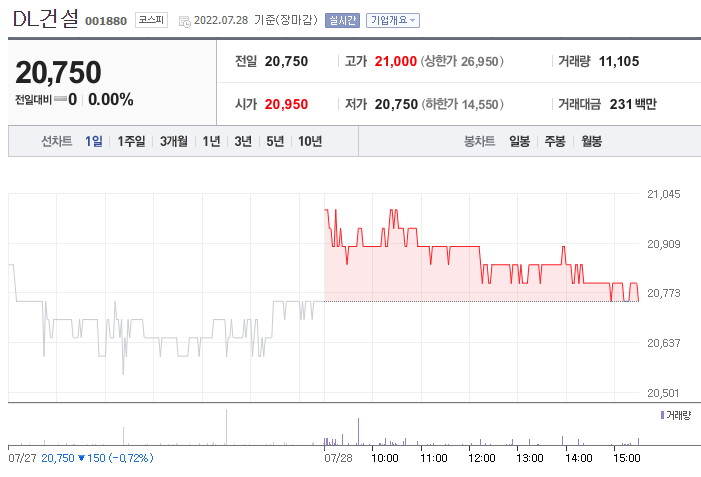
Task: Click the 20,909 price axis label
Action: (x=663, y=244)
